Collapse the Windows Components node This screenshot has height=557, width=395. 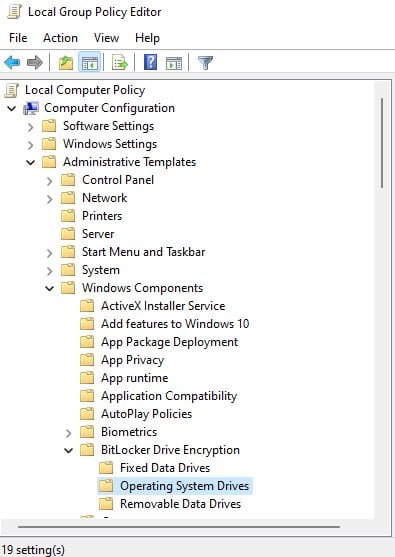click(50, 288)
